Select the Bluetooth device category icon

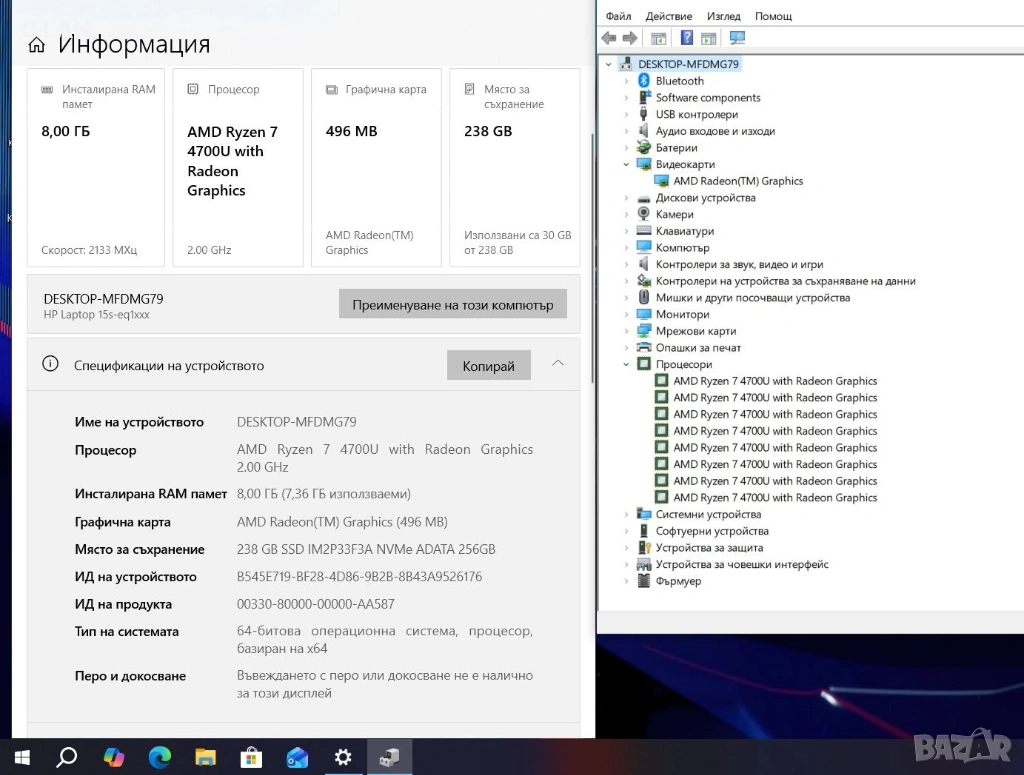644,81
